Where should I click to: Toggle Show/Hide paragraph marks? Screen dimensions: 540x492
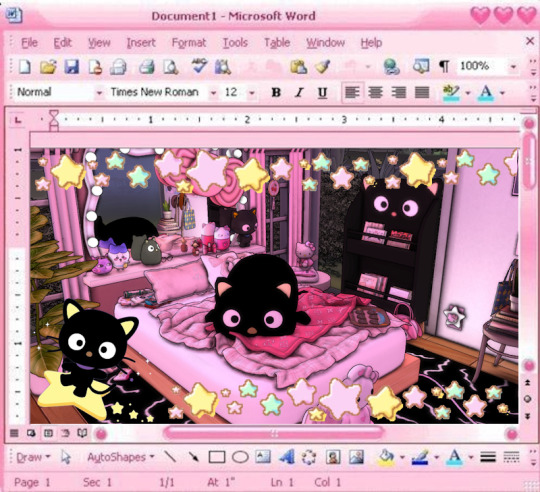[444, 66]
